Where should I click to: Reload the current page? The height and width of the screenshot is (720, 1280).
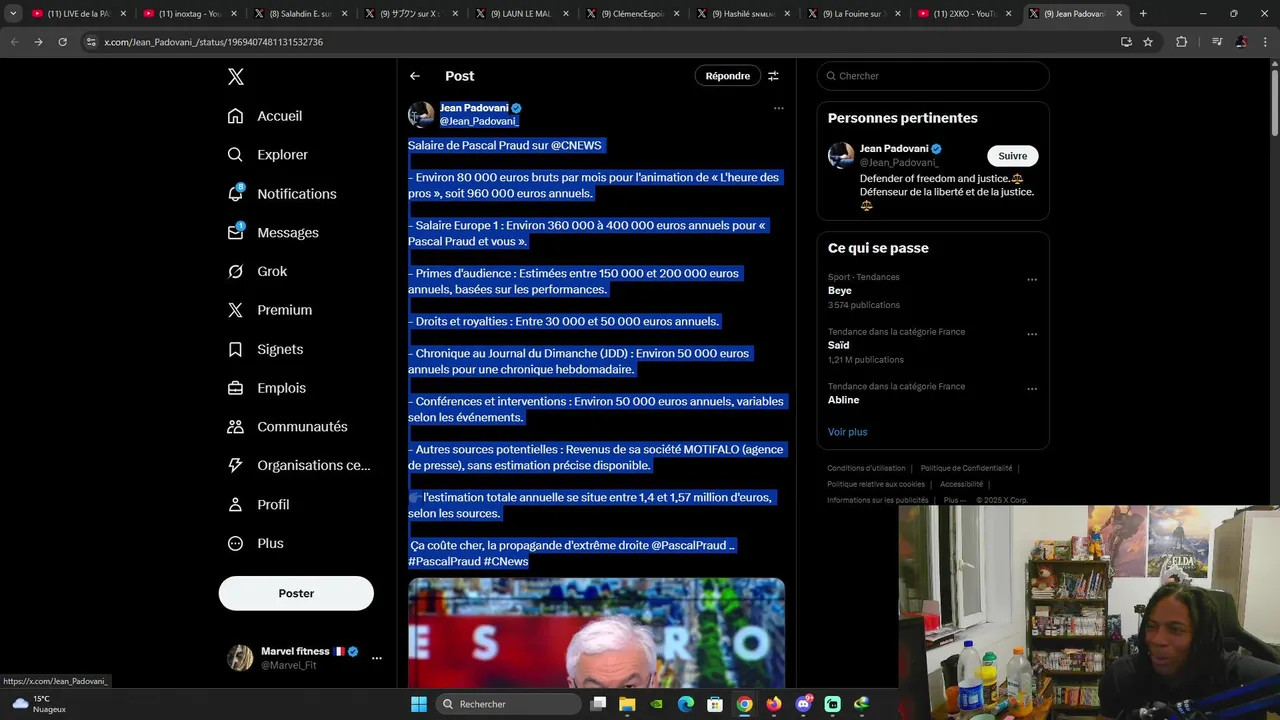pos(62,42)
